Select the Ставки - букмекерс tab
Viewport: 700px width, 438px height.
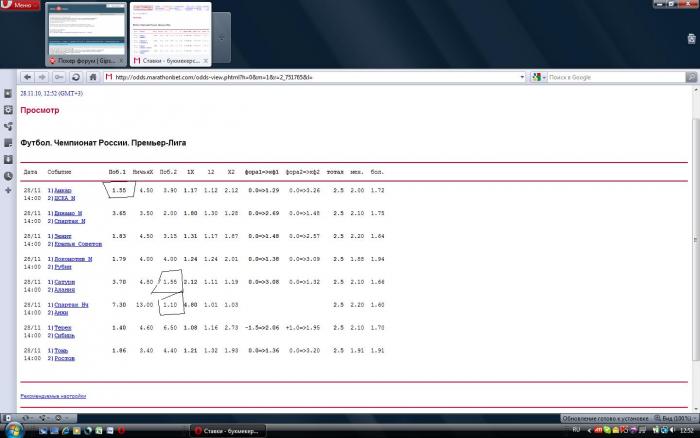tap(171, 35)
